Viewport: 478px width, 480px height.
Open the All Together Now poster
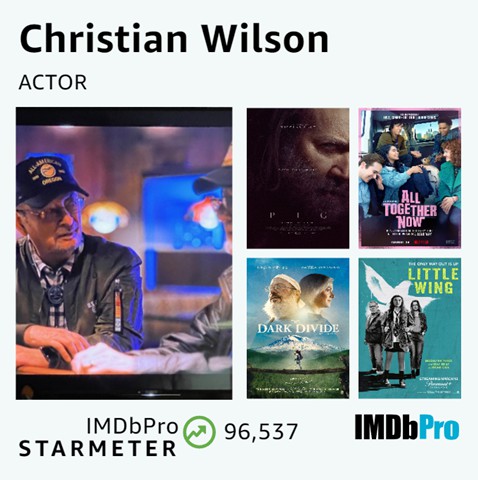click(410, 178)
